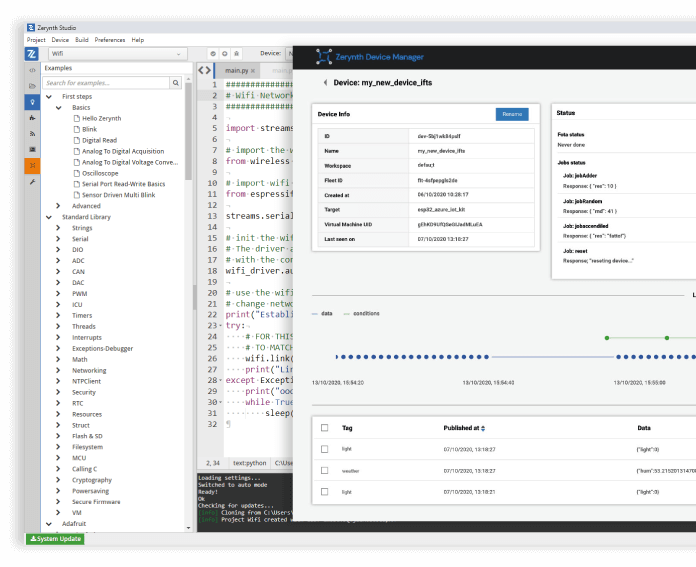Fold the try block at line 23
This screenshot has width=696, height=567.
tap(221, 326)
